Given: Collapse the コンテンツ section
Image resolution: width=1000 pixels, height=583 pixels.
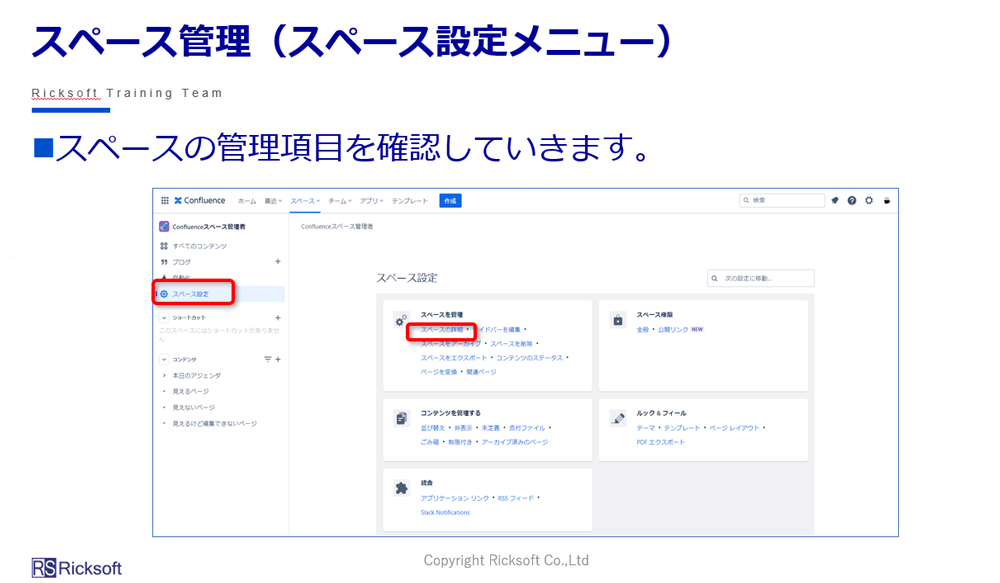Looking at the screenshot, I should (x=164, y=359).
